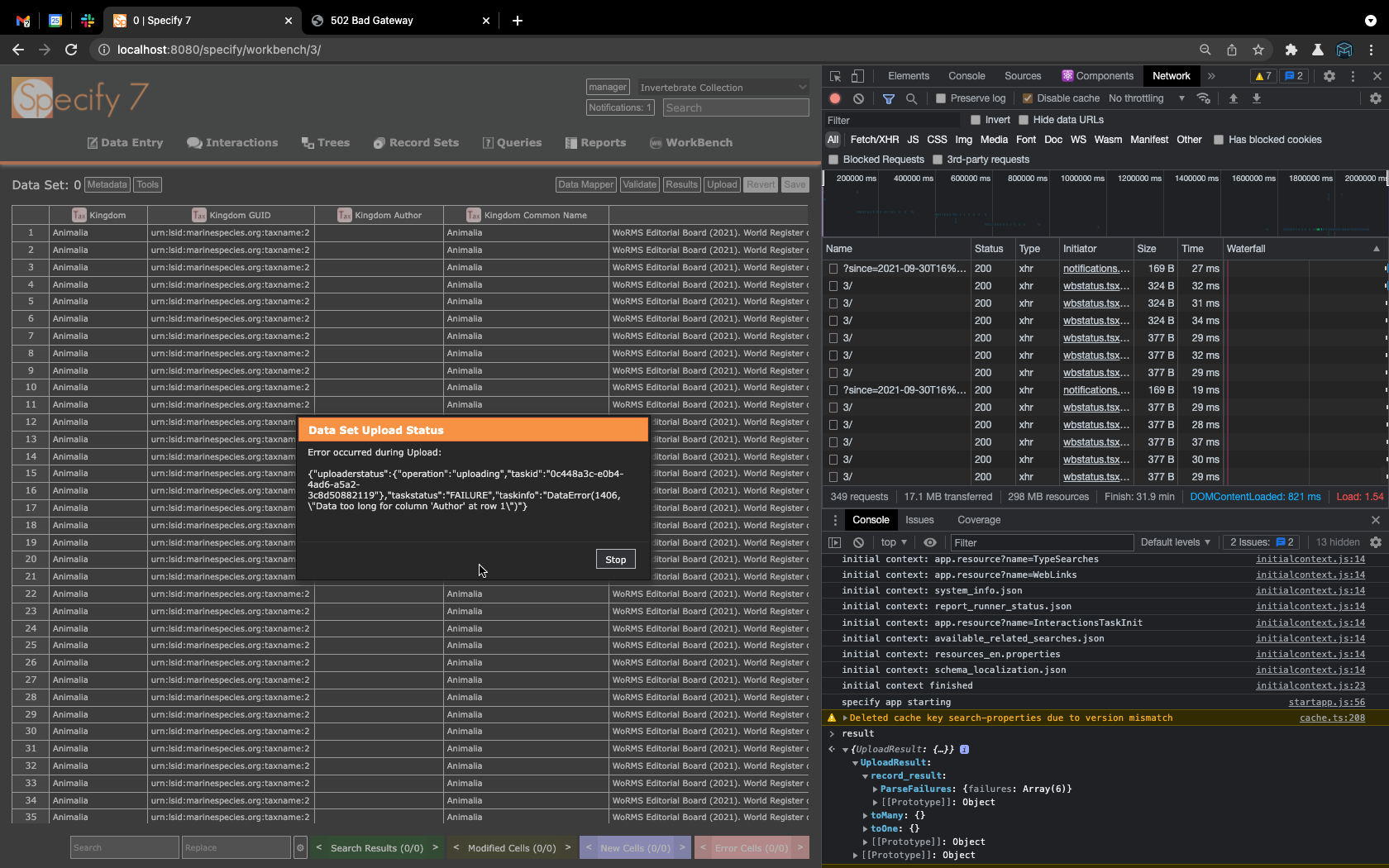1389x868 pixels.
Task: Reload the page in browser toolbar
Action: 71,50
